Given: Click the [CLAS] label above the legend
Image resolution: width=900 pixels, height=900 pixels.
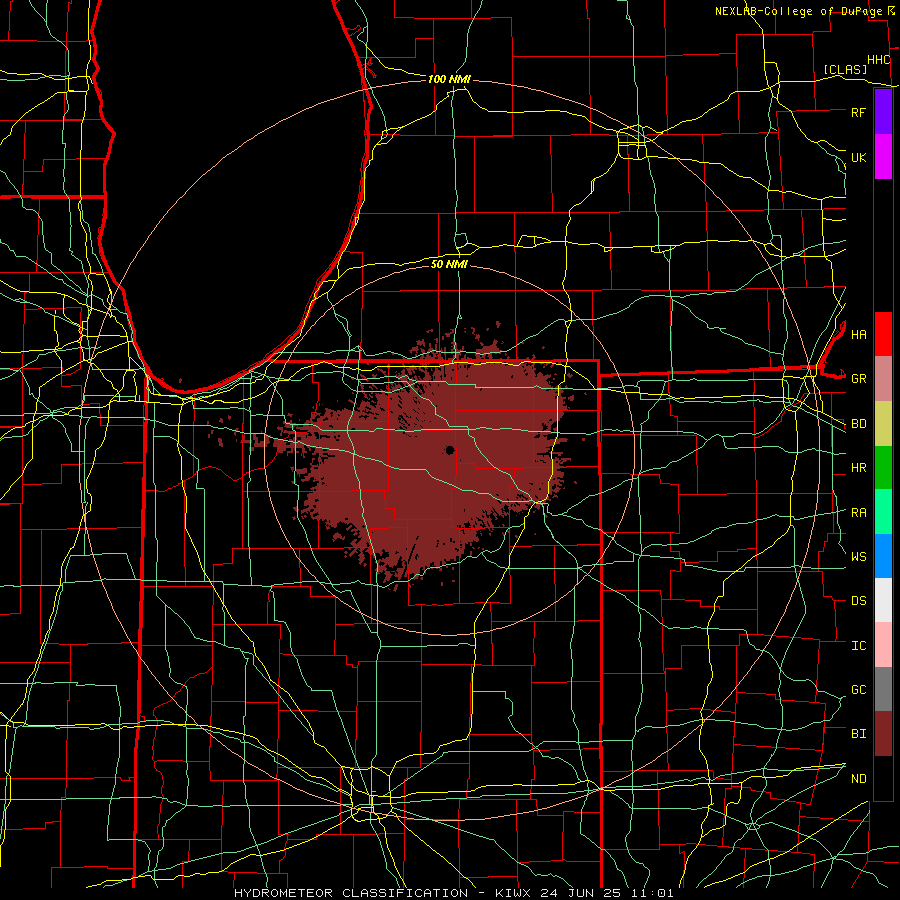Looking at the screenshot, I should click(x=845, y=69).
